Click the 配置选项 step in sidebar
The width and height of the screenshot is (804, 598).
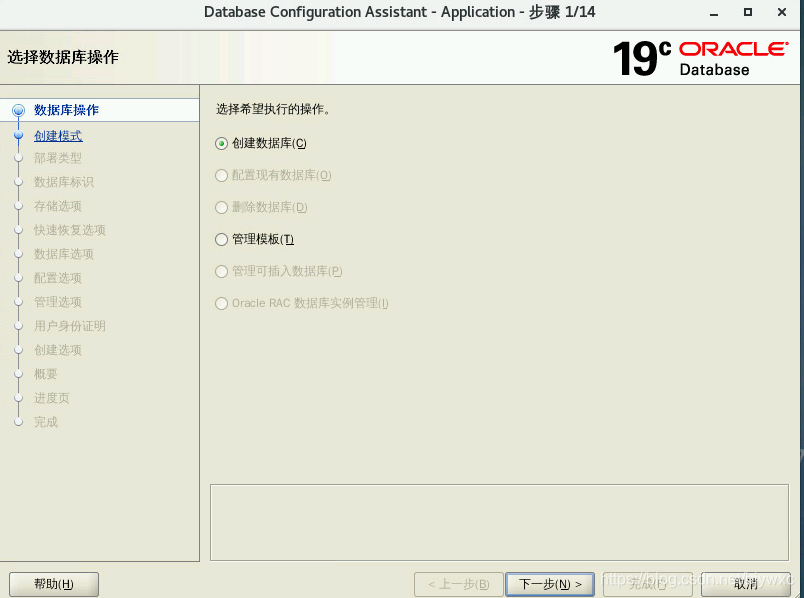(x=57, y=278)
